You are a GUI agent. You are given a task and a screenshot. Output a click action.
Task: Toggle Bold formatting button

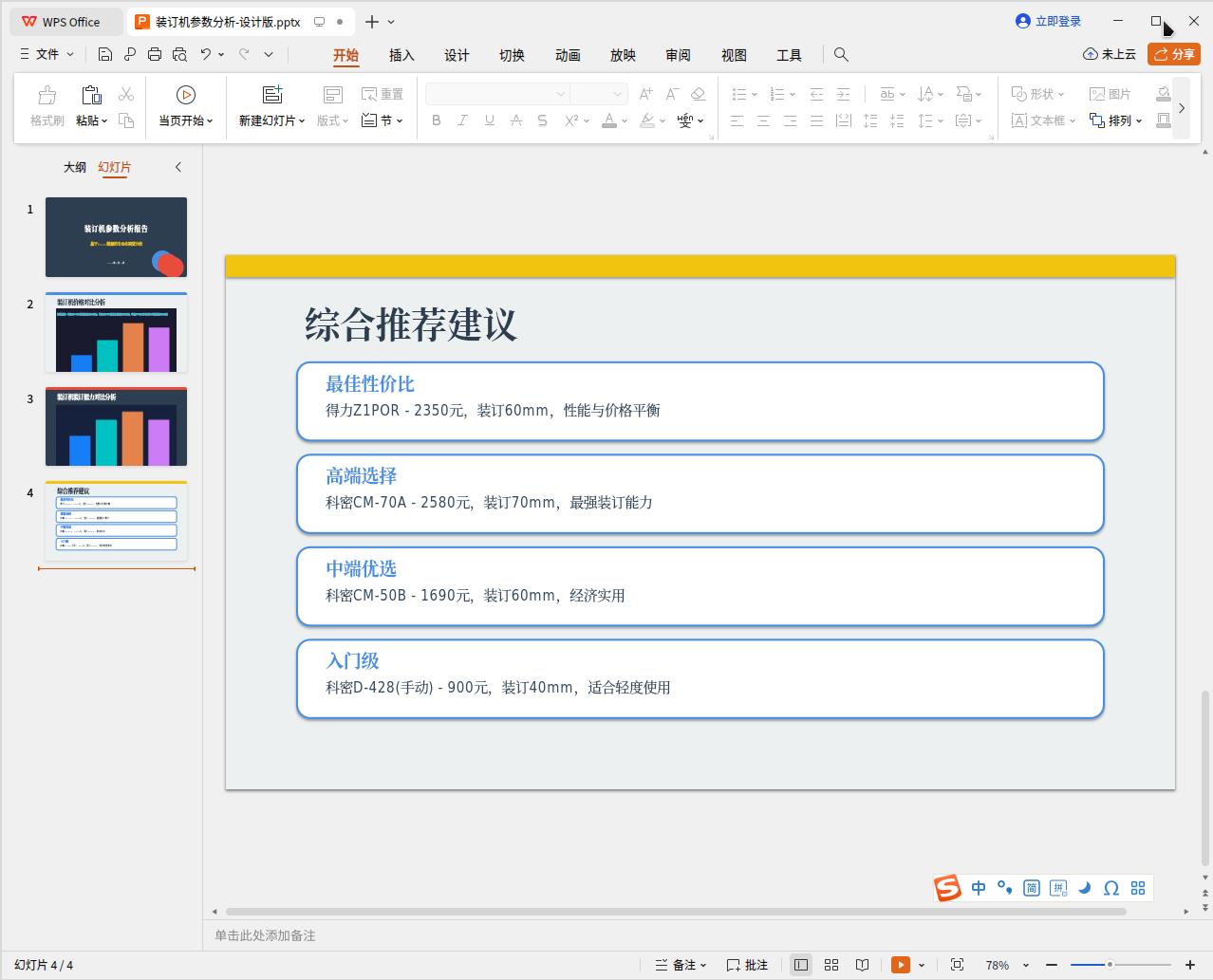pyautogui.click(x=437, y=120)
